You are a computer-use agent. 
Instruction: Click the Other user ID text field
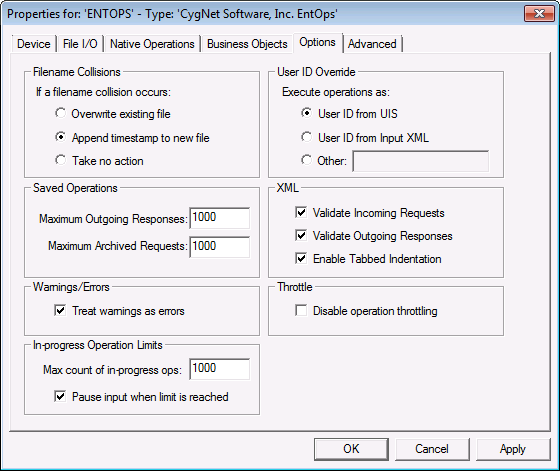421,161
